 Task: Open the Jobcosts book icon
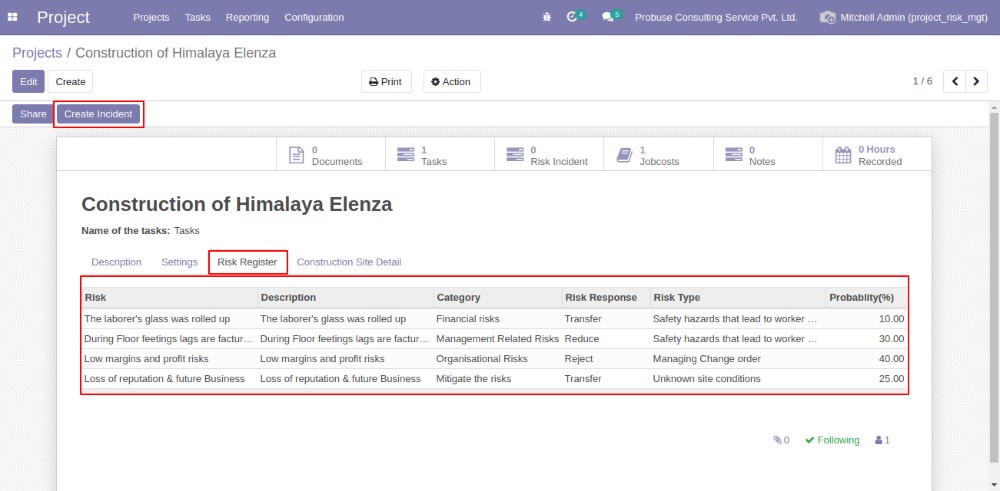(x=624, y=155)
